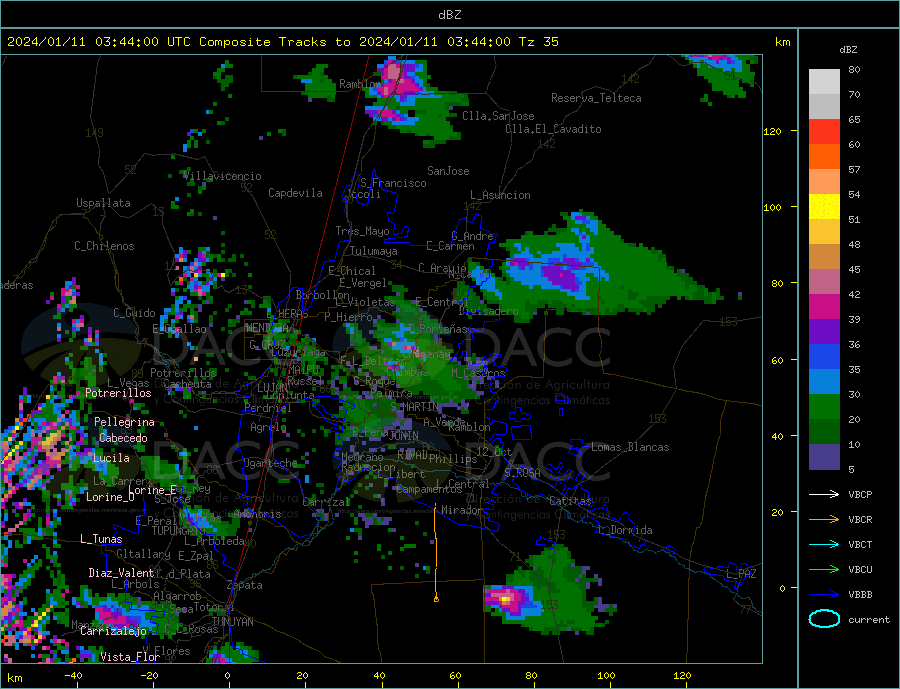Click the 'Zapata' place label

pos(245,585)
